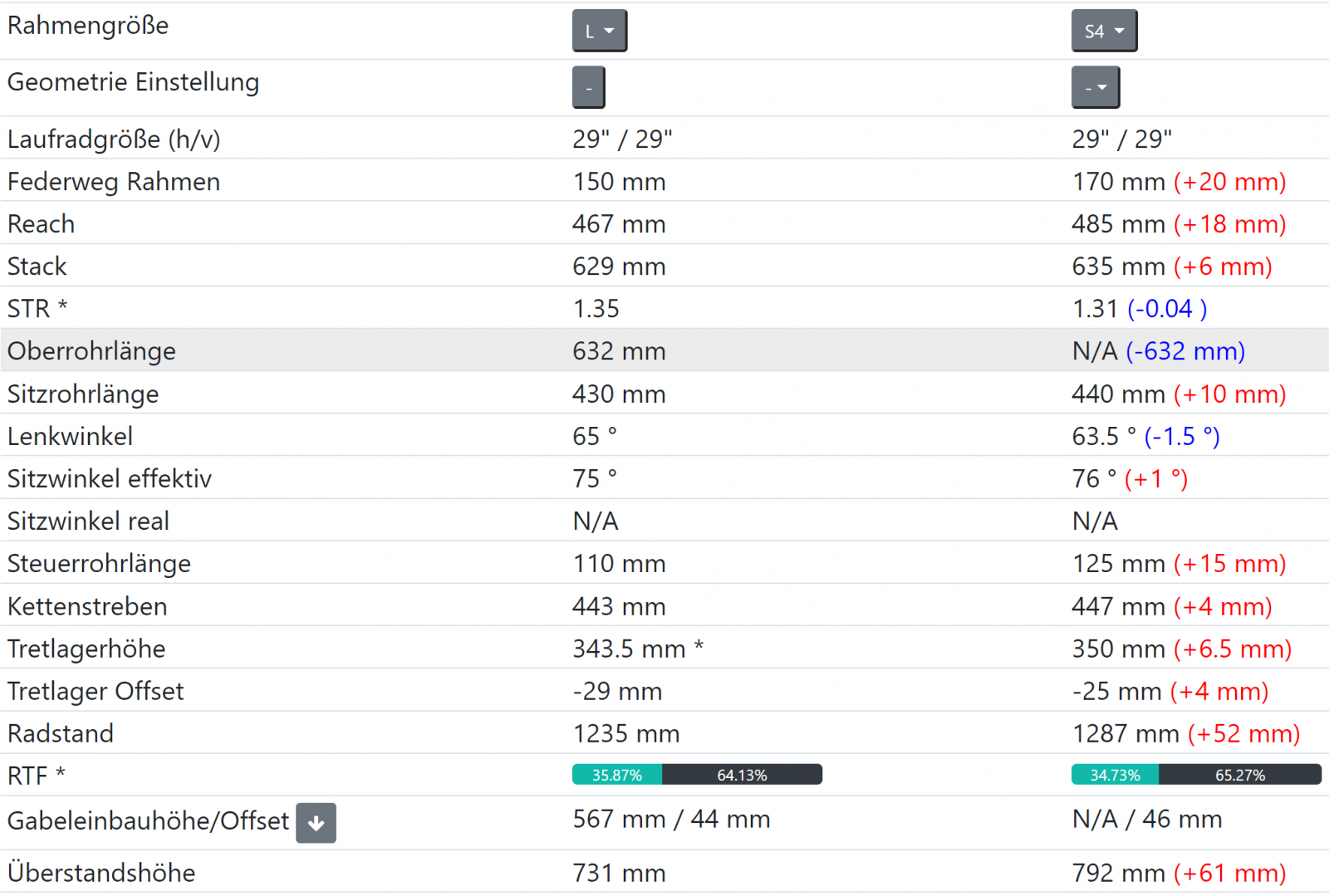Open the S4 frame size dropdown
Image resolution: width=1329 pixels, height=896 pixels.
pyautogui.click(x=1103, y=32)
